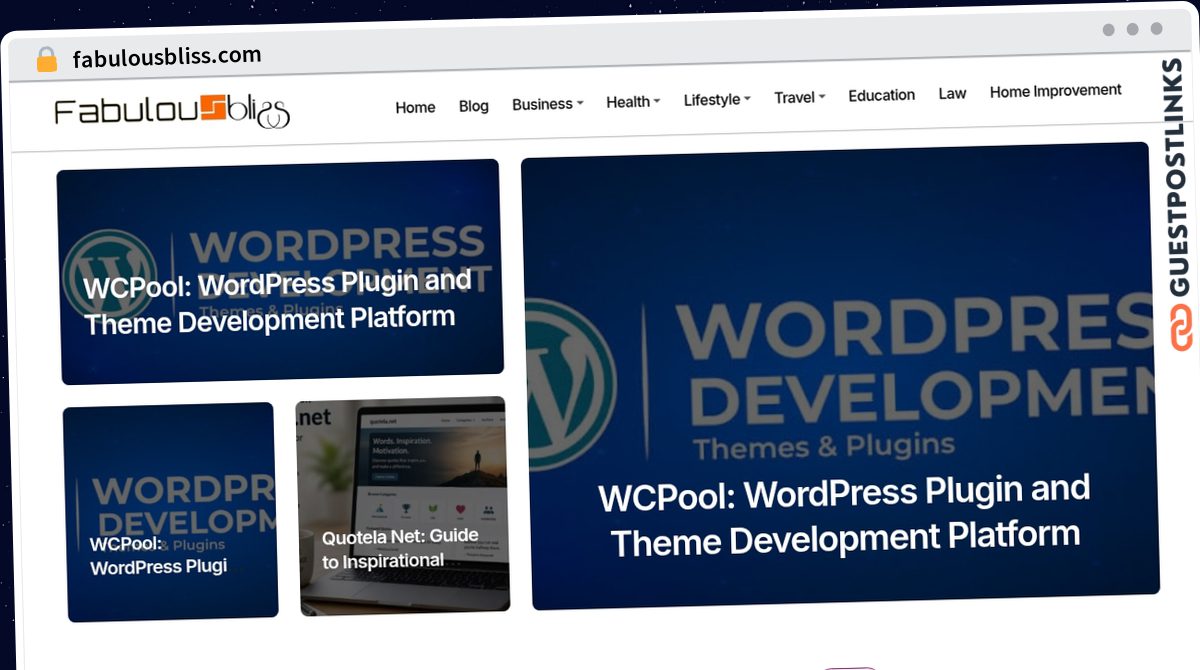Click the padlock security icon
Image resolution: width=1200 pixels, height=670 pixels.
coord(46,59)
